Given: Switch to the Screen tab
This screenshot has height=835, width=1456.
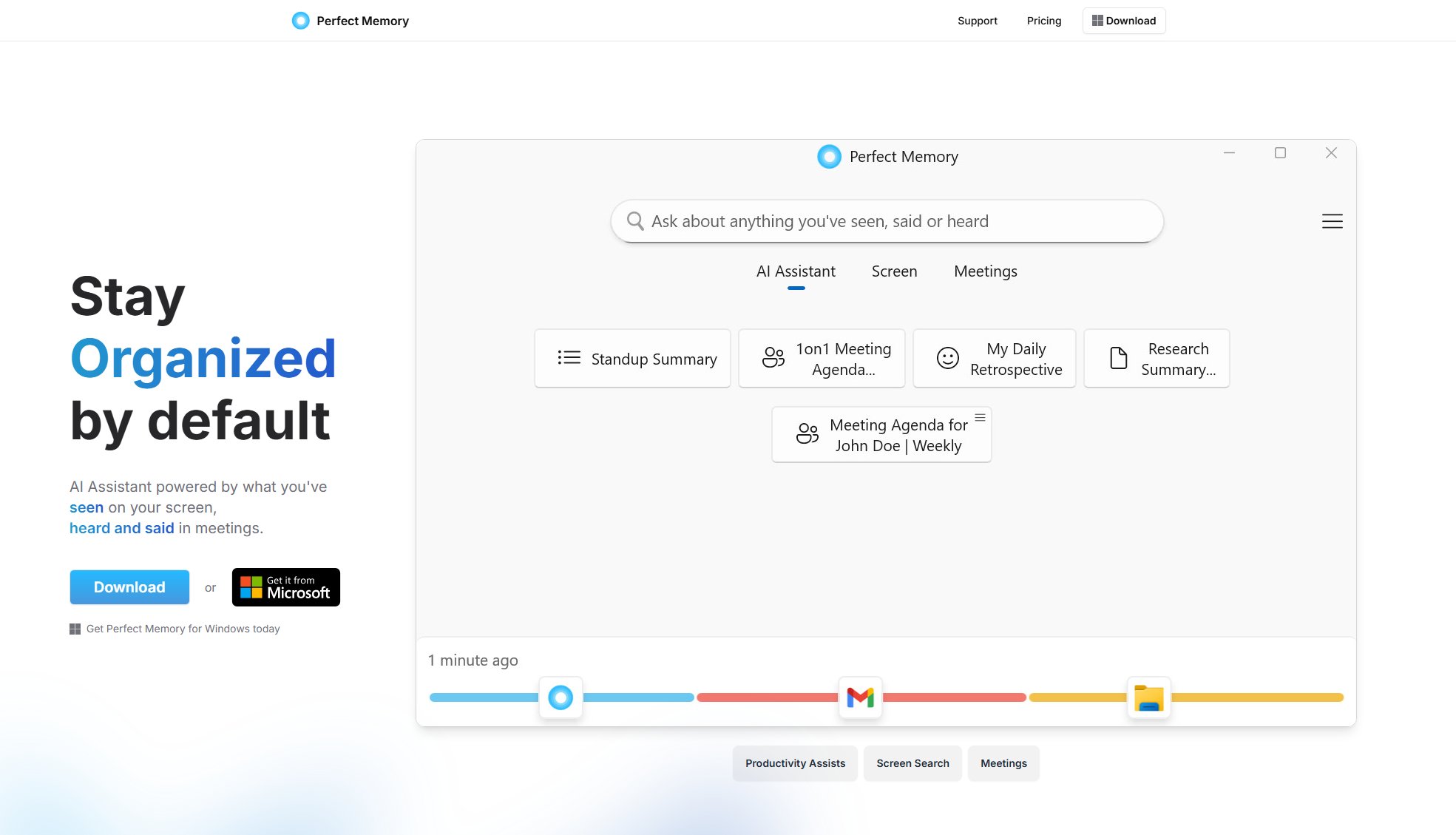Looking at the screenshot, I should point(894,271).
